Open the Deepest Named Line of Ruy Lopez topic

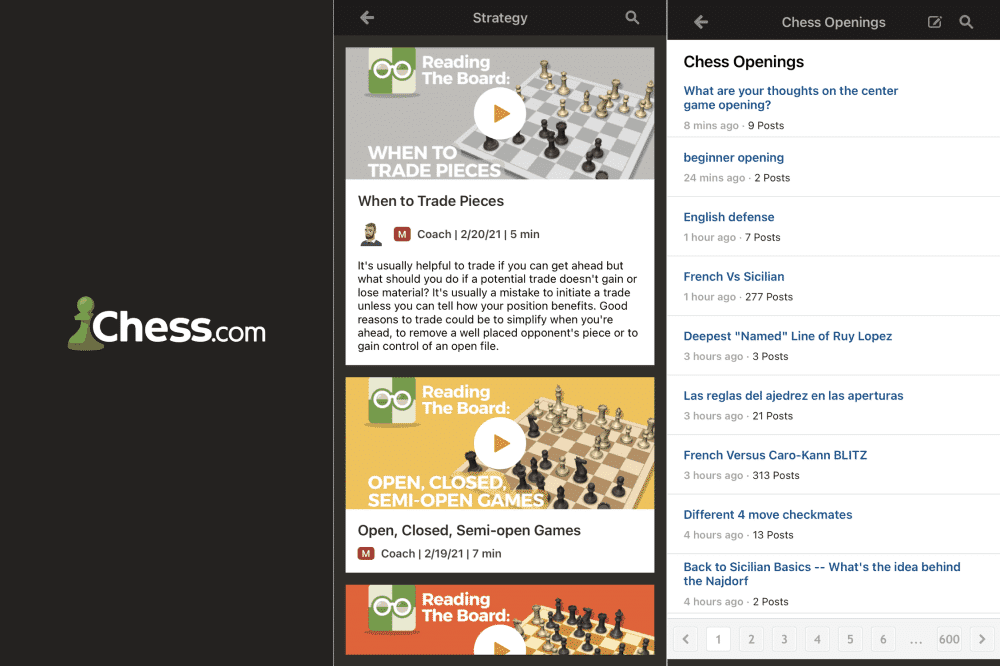788,336
